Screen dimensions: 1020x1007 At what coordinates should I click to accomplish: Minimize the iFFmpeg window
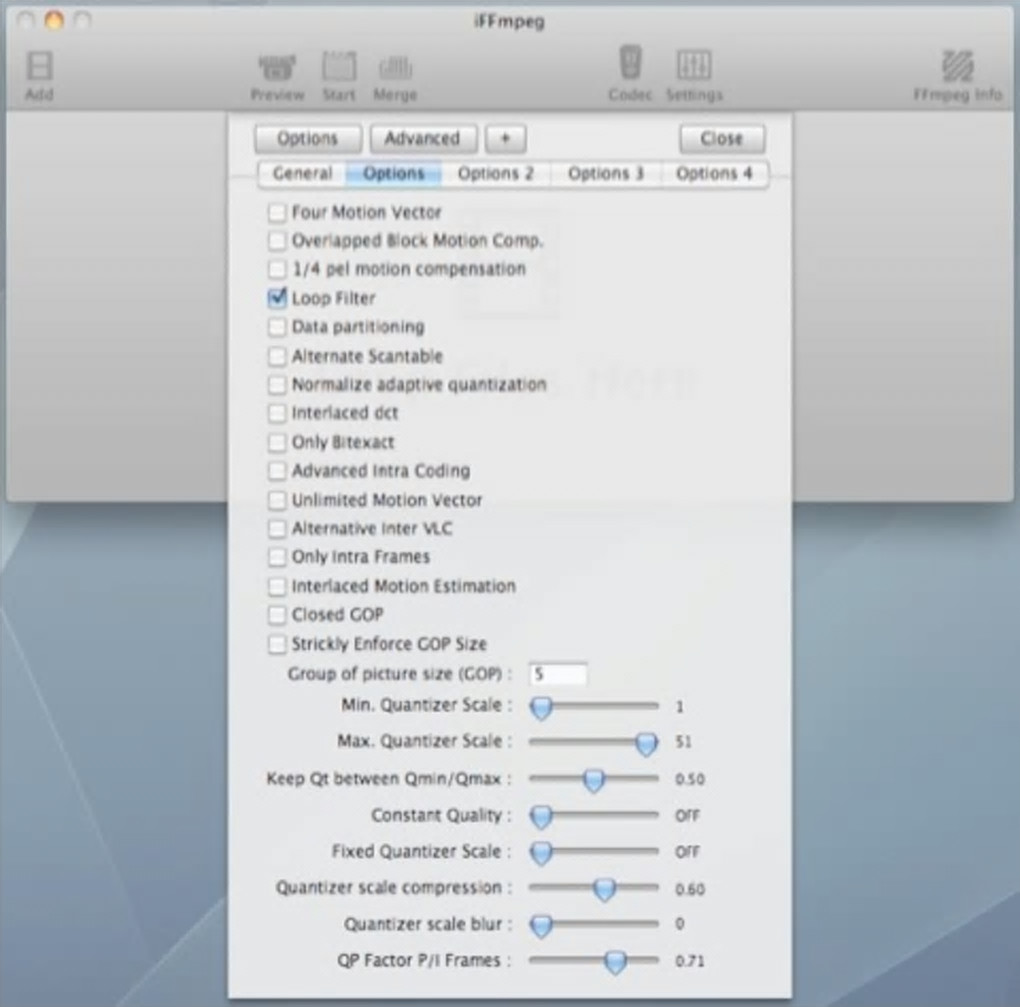coord(54,21)
